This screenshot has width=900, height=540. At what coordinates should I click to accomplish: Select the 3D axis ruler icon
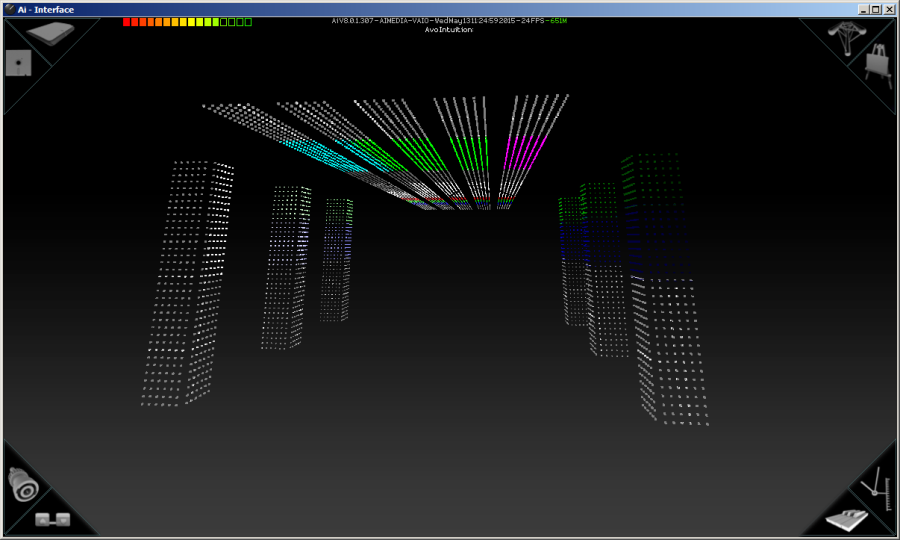[x=876, y=488]
